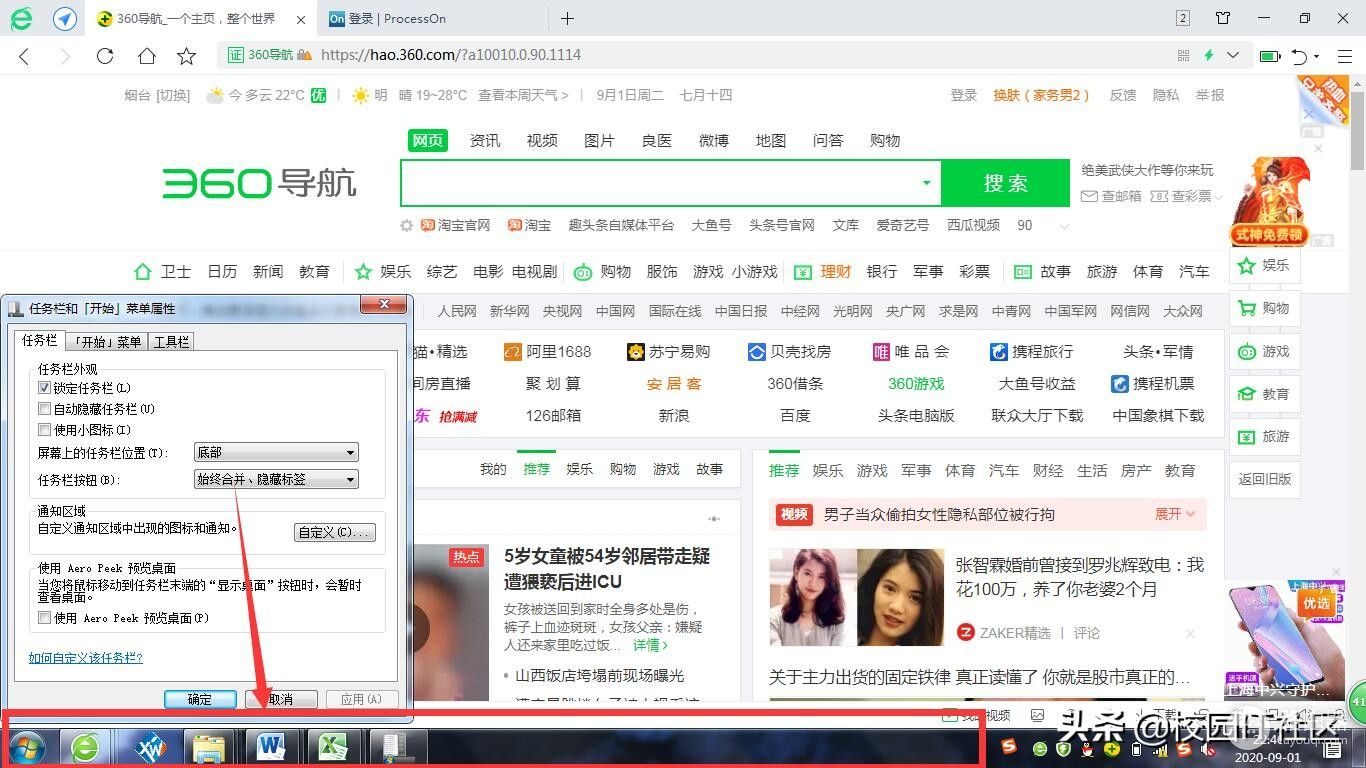Uncheck the 锁定任务栏 checkbox
1366x768 pixels.
pos(44,388)
